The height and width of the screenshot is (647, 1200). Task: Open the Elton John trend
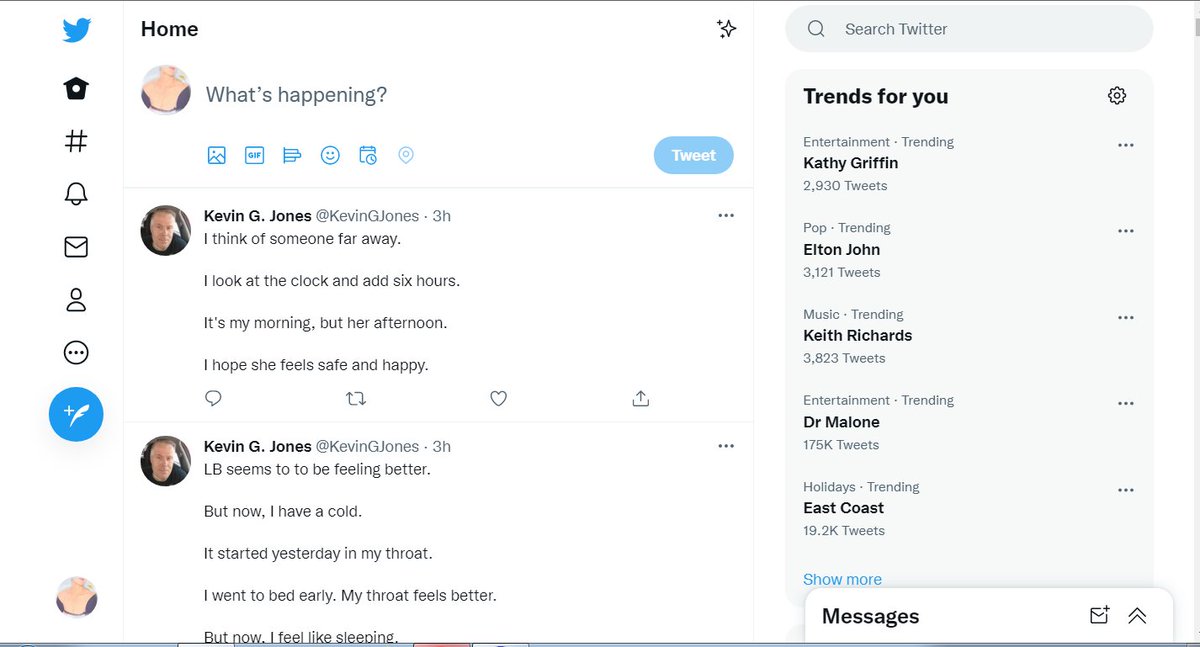point(842,249)
